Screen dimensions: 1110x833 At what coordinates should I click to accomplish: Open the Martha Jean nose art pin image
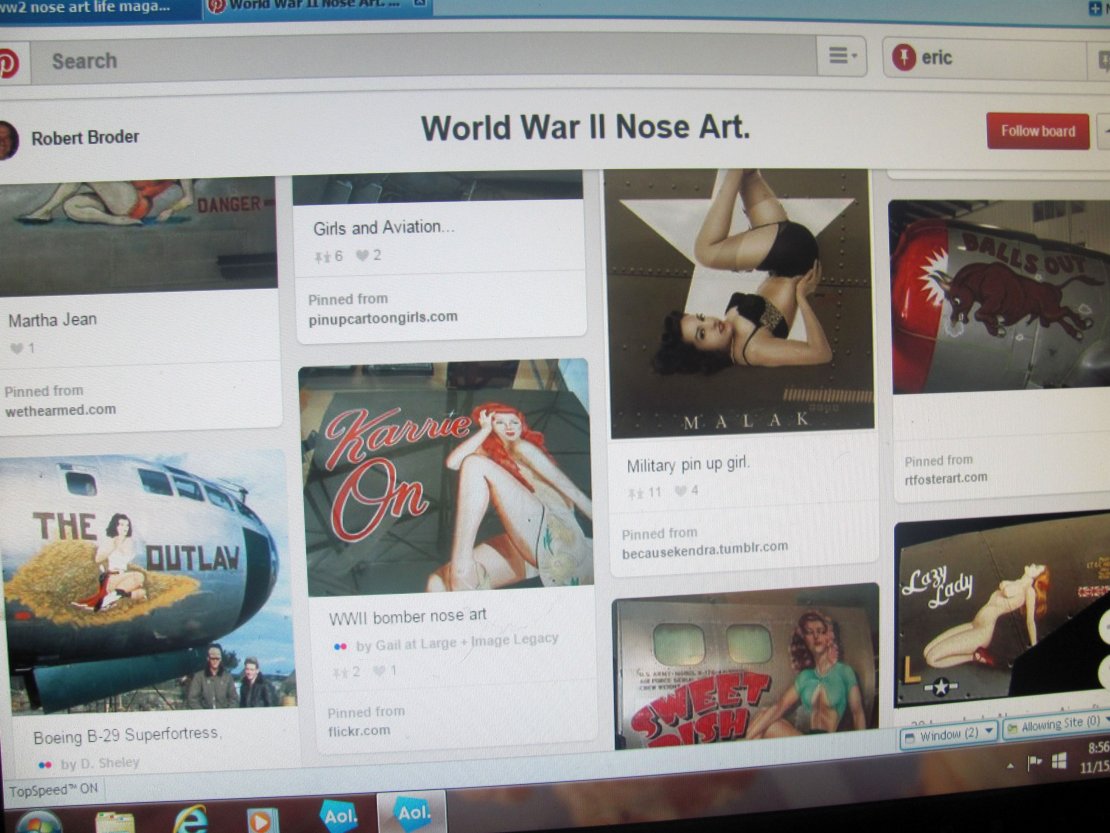pos(138,235)
